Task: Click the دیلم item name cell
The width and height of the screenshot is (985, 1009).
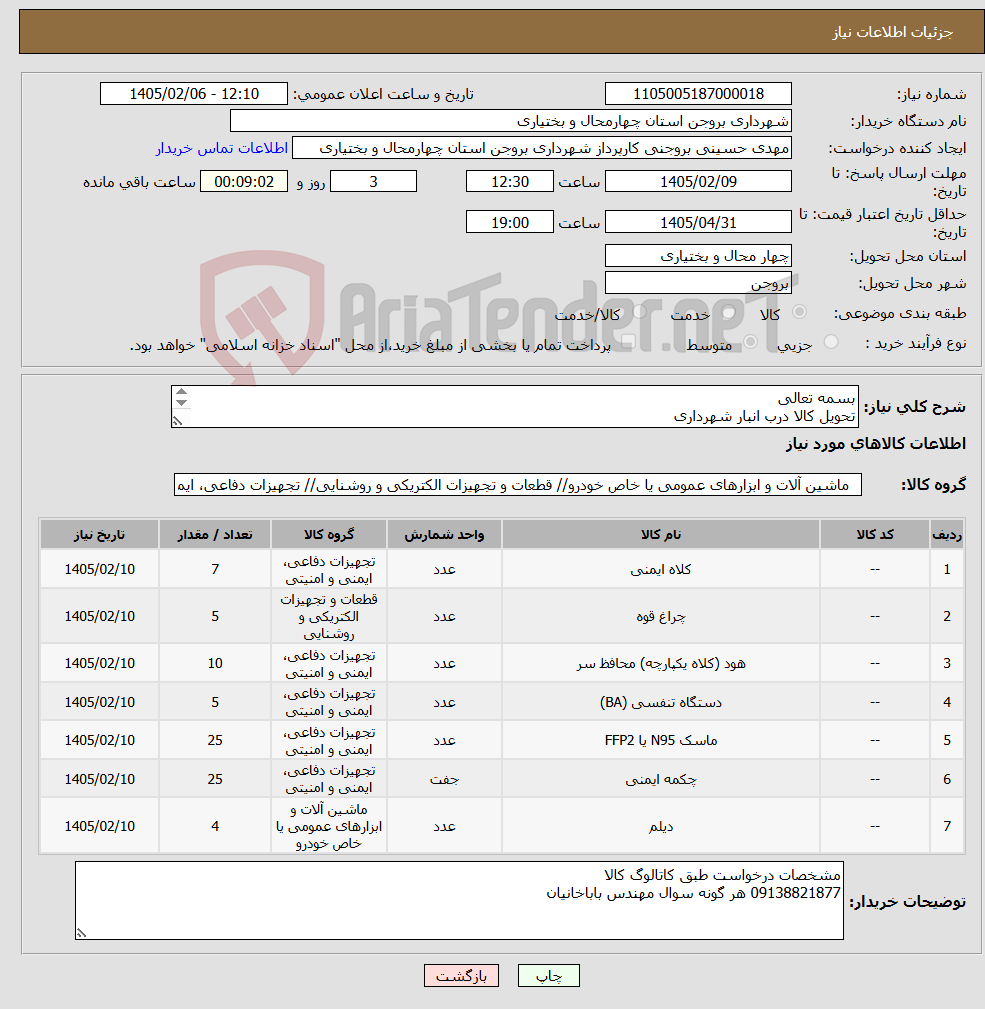Action: click(x=661, y=826)
